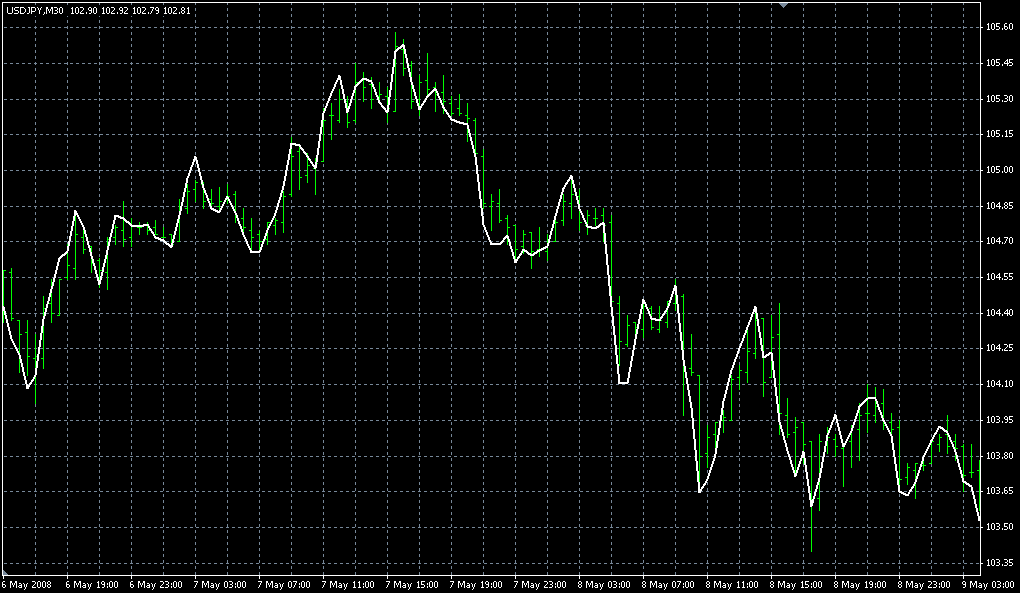1021x594 pixels.
Task: Click the 103.35 price at axis bottom
Action: 999,563
